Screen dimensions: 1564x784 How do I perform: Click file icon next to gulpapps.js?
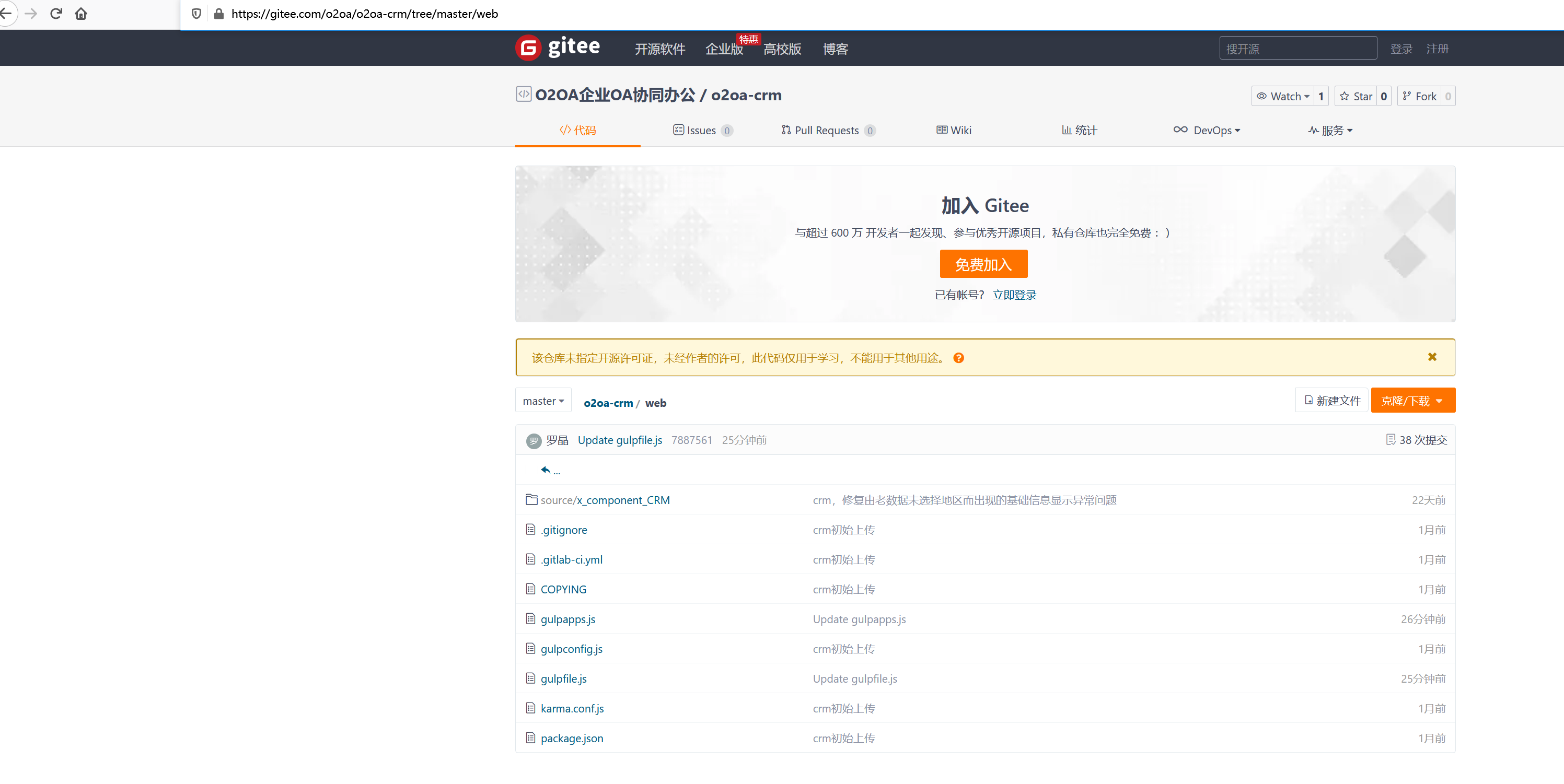coord(530,618)
